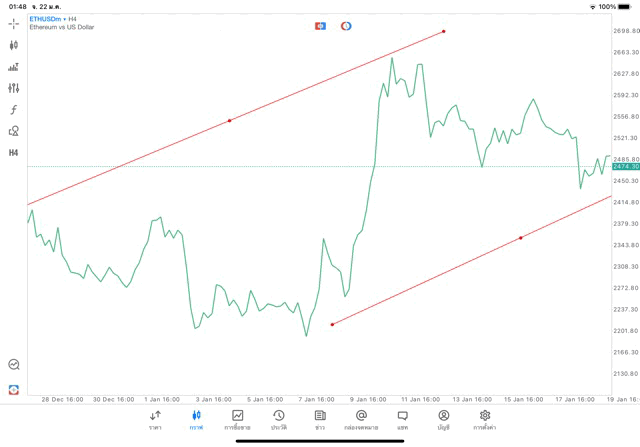Viewport: 640px width, 447px height.
Task: Tap the red-blue one-click trading icon at bottom left
Action: tap(14, 389)
